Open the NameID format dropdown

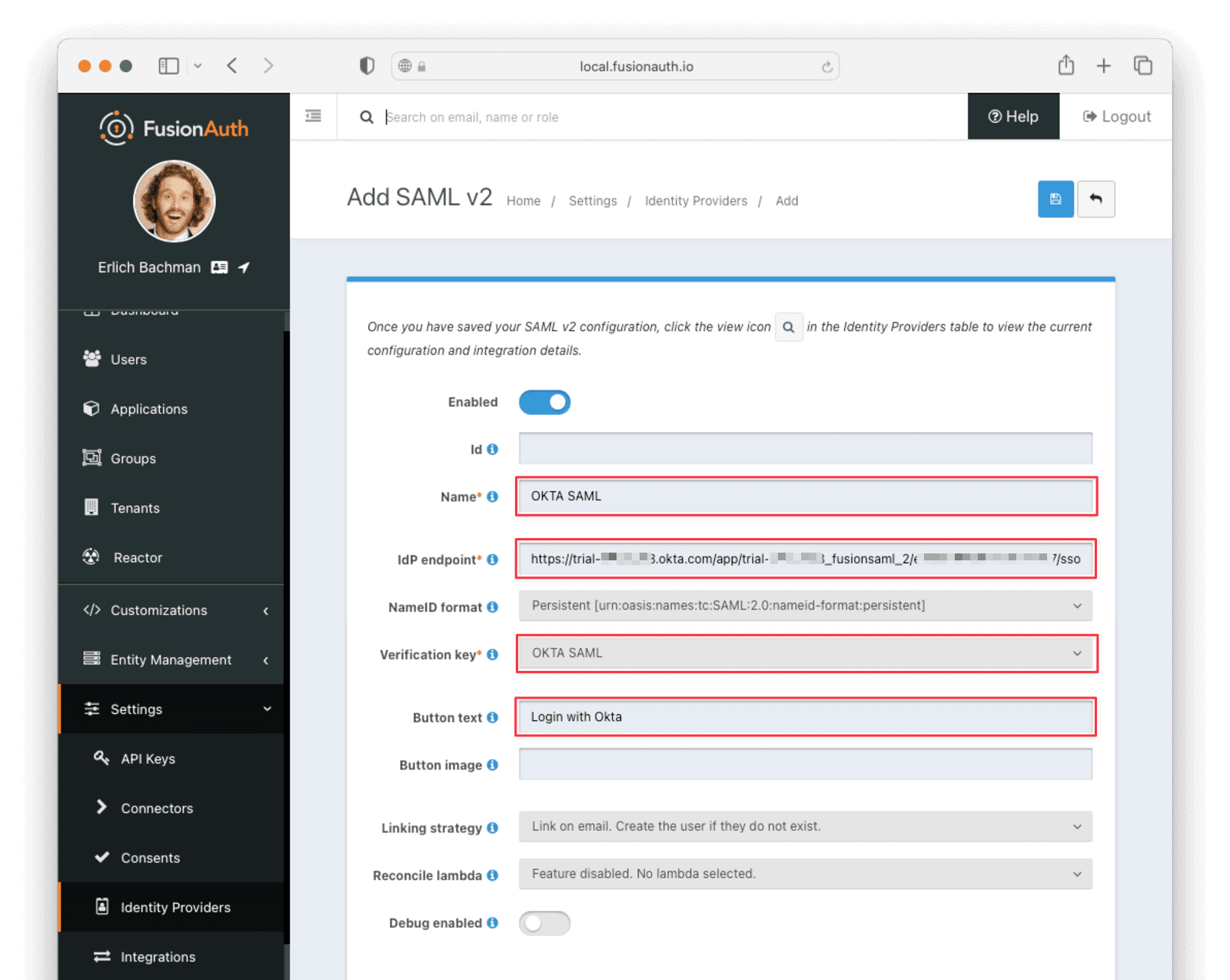click(x=805, y=606)
